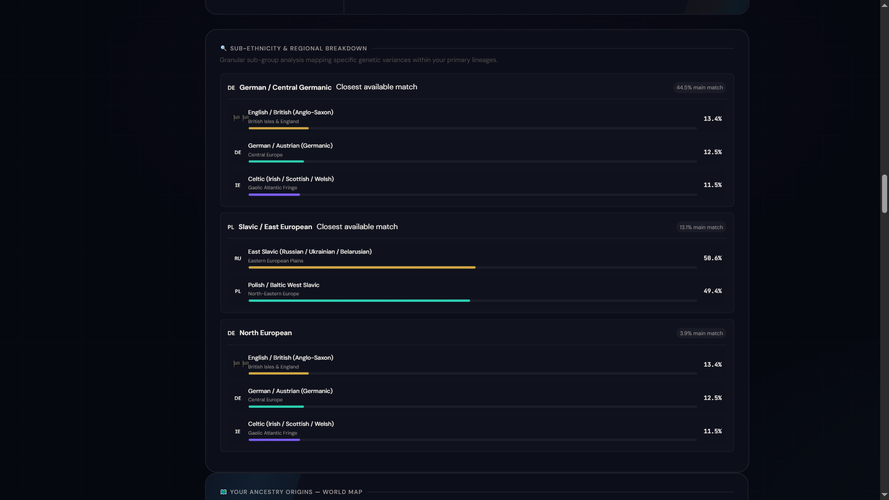Click the IE flag icon in first Celtic row
Image resolution: width=889 pixels, height=500 pixels.
coord(238,185)
